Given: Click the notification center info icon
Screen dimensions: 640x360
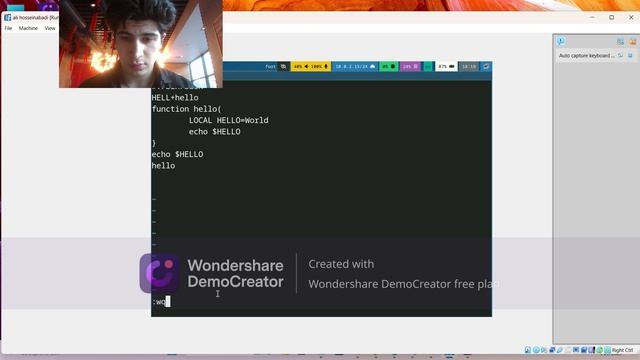Looking at the screenshot, I should pyautogui.click(x=561, y=41).
